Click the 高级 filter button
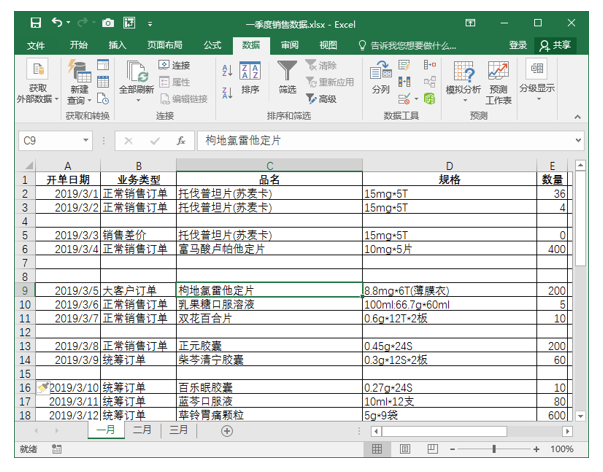This screenshot has height=472, width=603. 321,99
